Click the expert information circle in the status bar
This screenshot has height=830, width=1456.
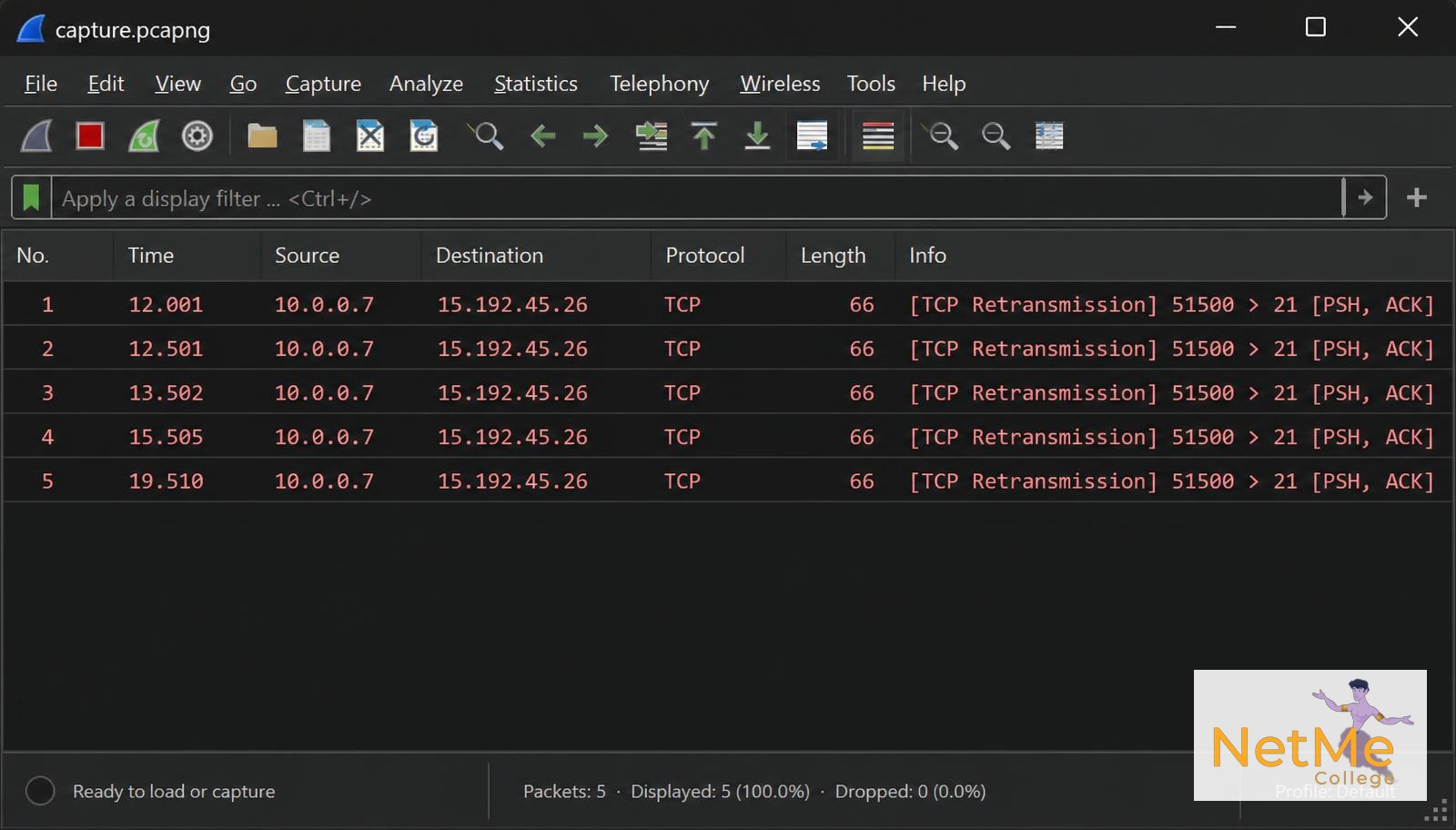(x=40, y=791)
